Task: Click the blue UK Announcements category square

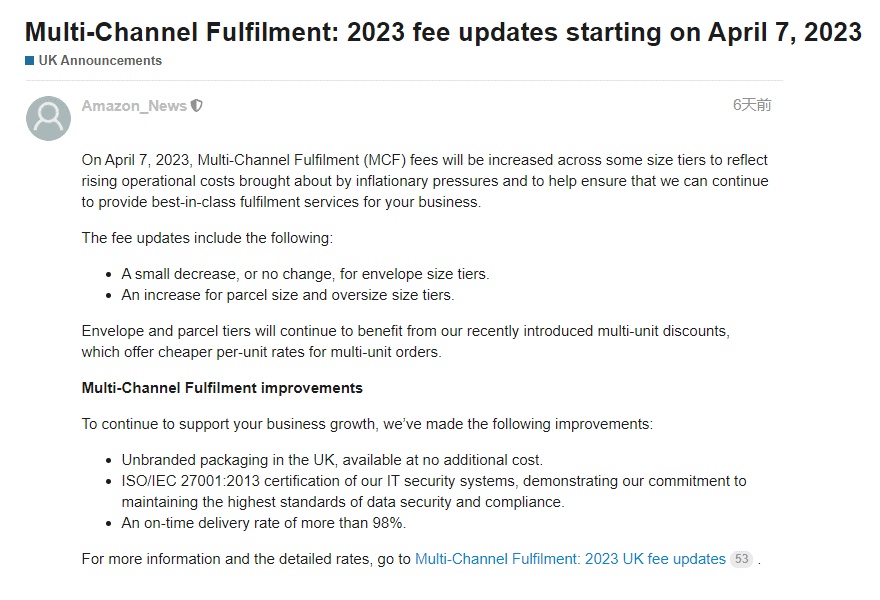Action: click(x=30, y=61)
